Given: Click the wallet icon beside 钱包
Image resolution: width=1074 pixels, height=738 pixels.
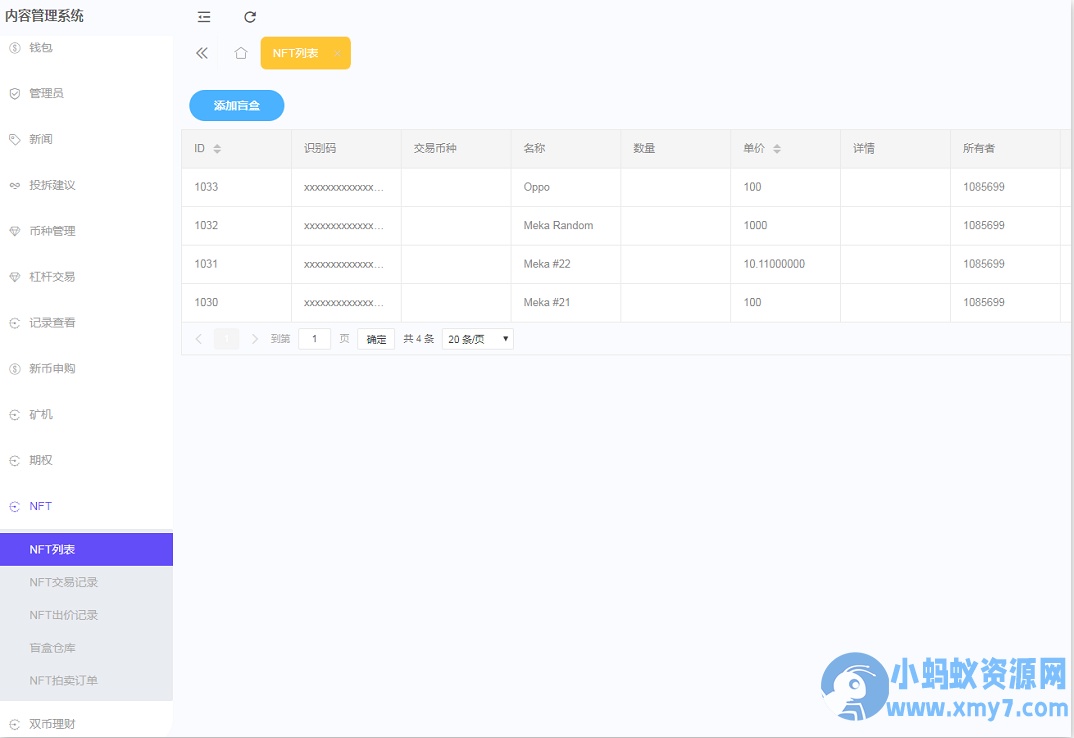Looking at the screenshot, I should tap(14, 47).
